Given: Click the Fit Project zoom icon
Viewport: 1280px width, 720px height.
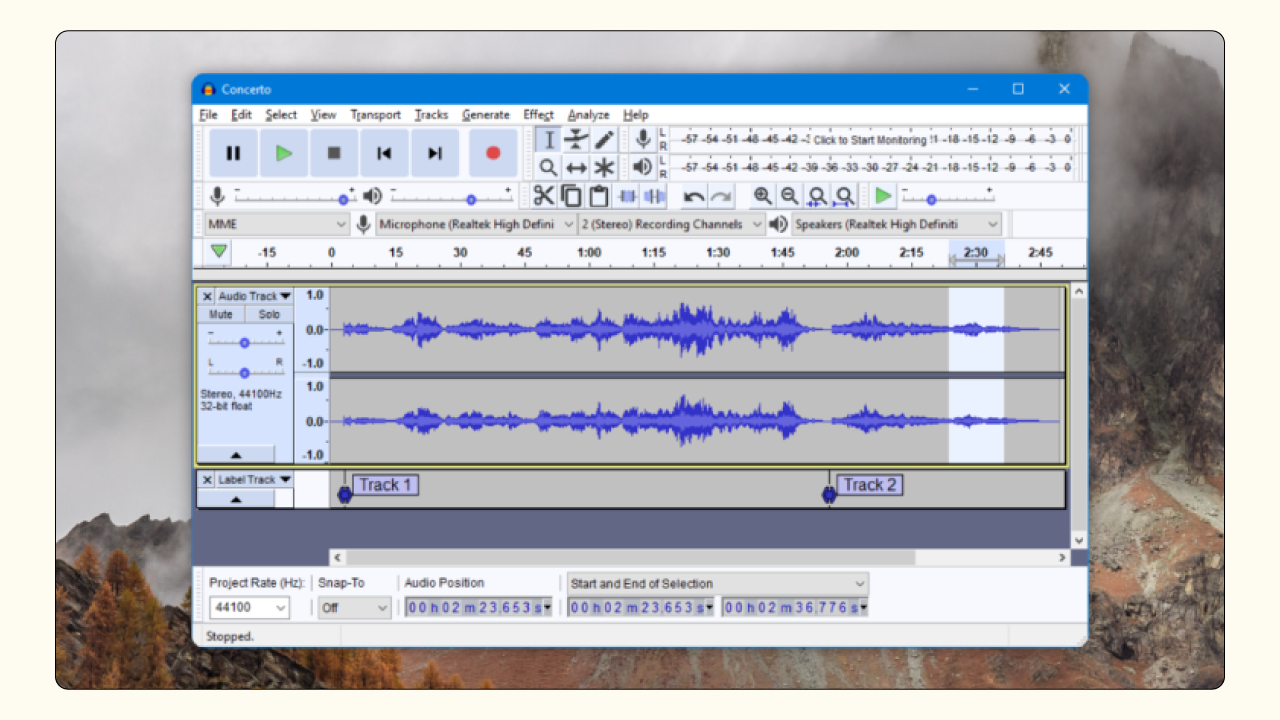Looking at the screenshot, I should 845,196.
